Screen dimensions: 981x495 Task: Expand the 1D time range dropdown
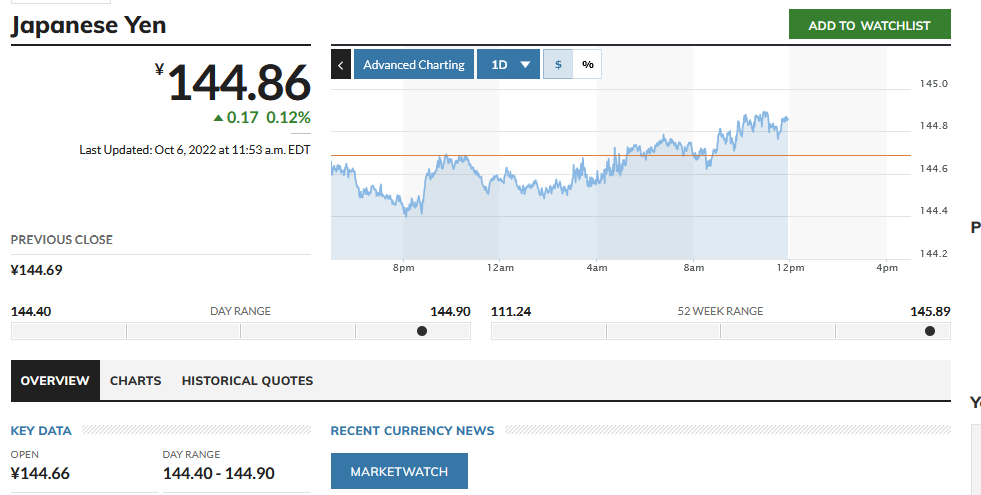click(x=508, y=64)
